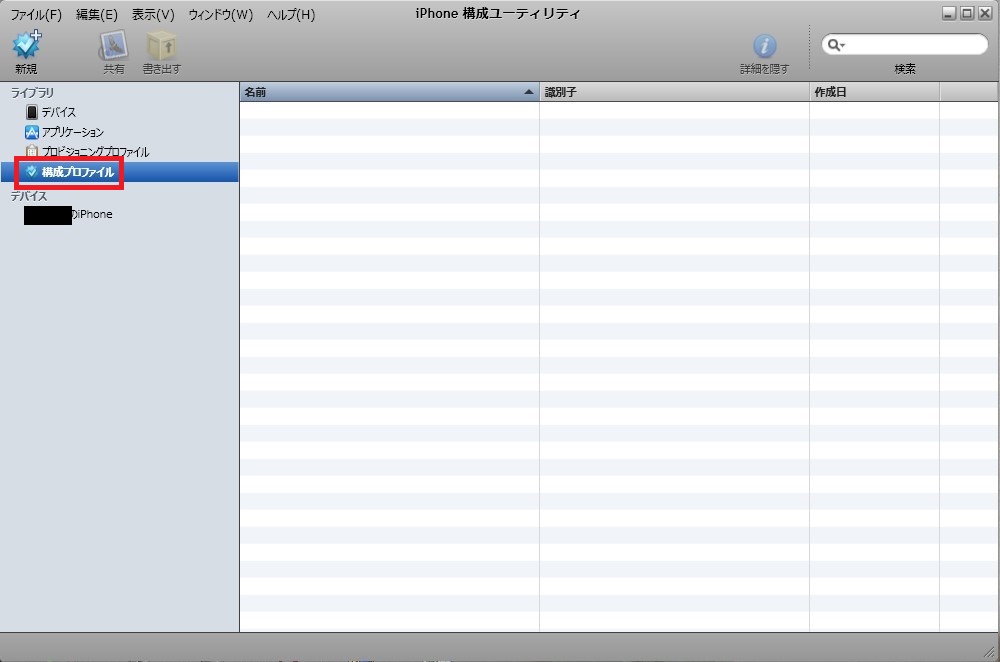Click the デバイス section heading above the iPhone
This screenshot has width=1000, height=662.
(x=29, y=196)
